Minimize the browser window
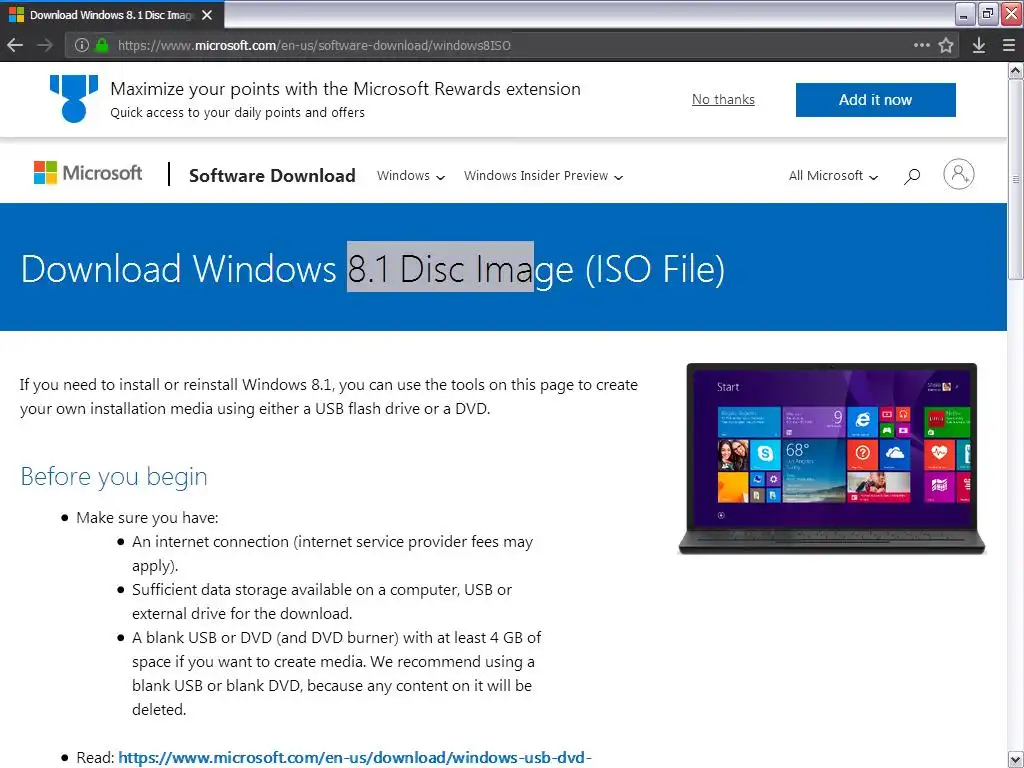This screenshot has height=768, width=1024. pyautogui.click(x=965, y=14)
